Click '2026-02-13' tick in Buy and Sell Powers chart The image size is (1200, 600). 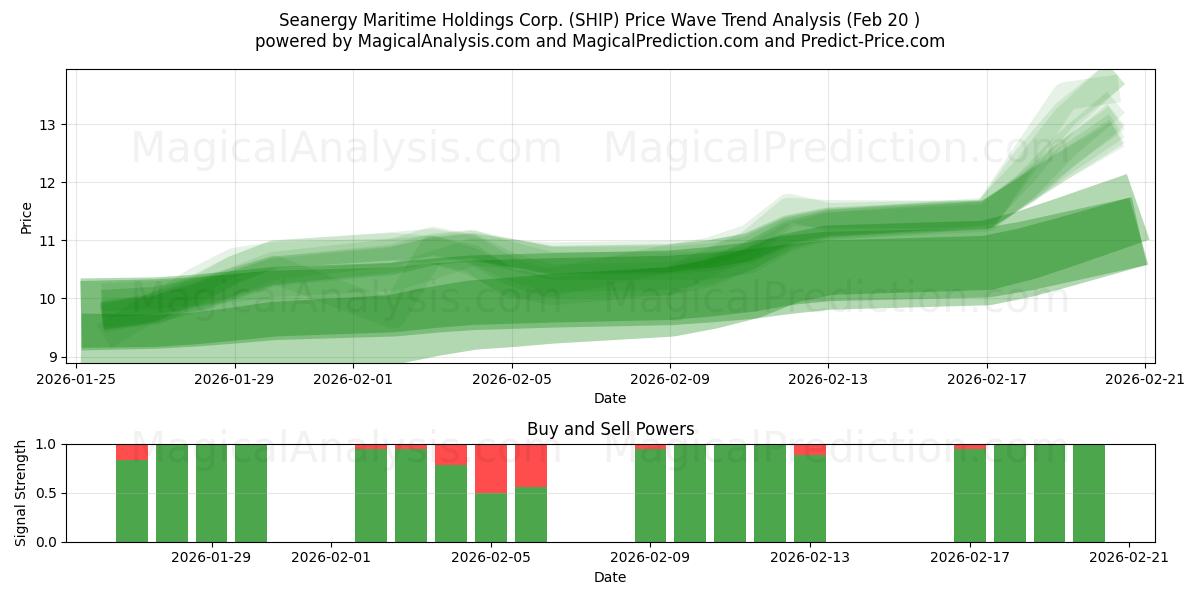coord(810,558)
